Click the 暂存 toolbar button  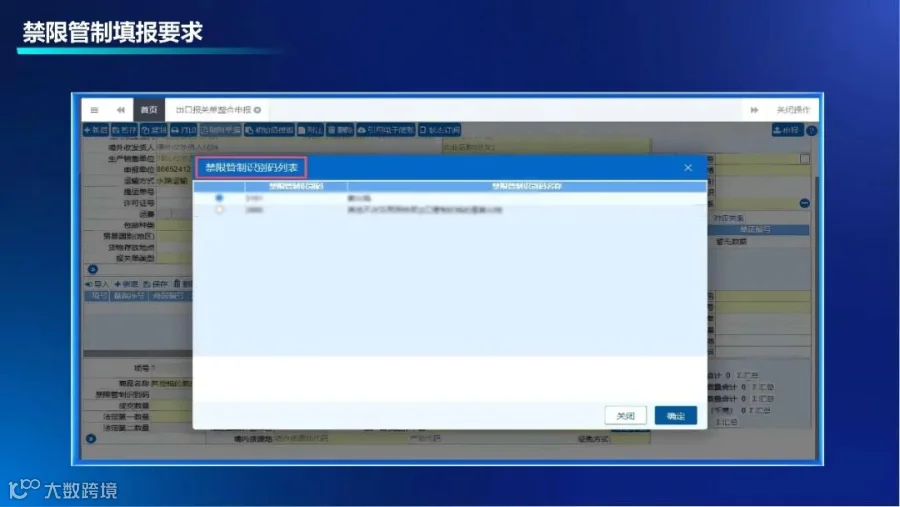pyautogui.click(x=125, y=130)
